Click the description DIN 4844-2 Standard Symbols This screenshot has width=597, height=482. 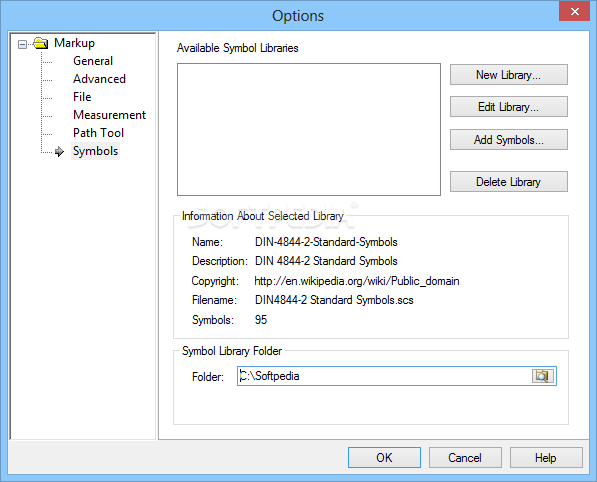[x=326, y=261]
